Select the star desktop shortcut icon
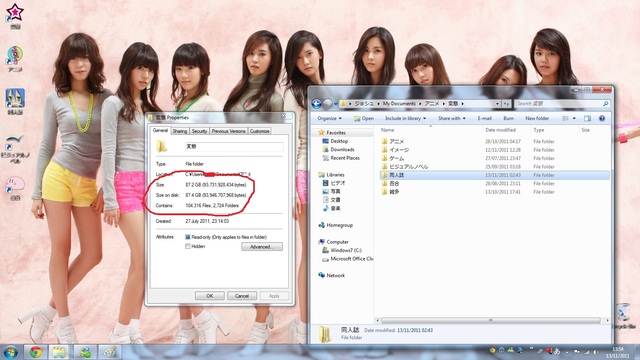Image resolution: width=640 pixels, height=360 pixels. click(15, 16)
